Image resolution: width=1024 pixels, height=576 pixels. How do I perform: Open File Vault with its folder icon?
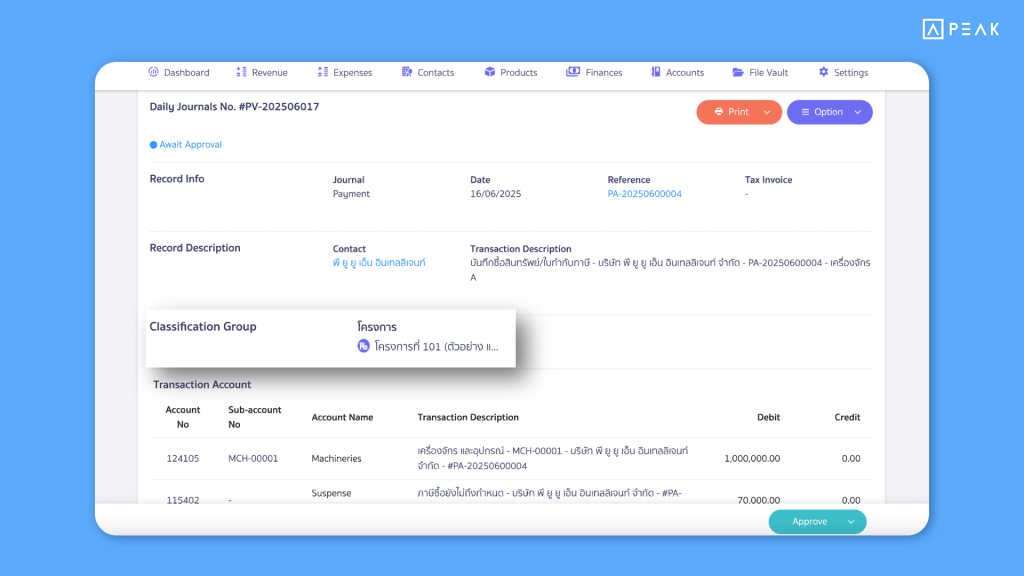pos(737,71)
